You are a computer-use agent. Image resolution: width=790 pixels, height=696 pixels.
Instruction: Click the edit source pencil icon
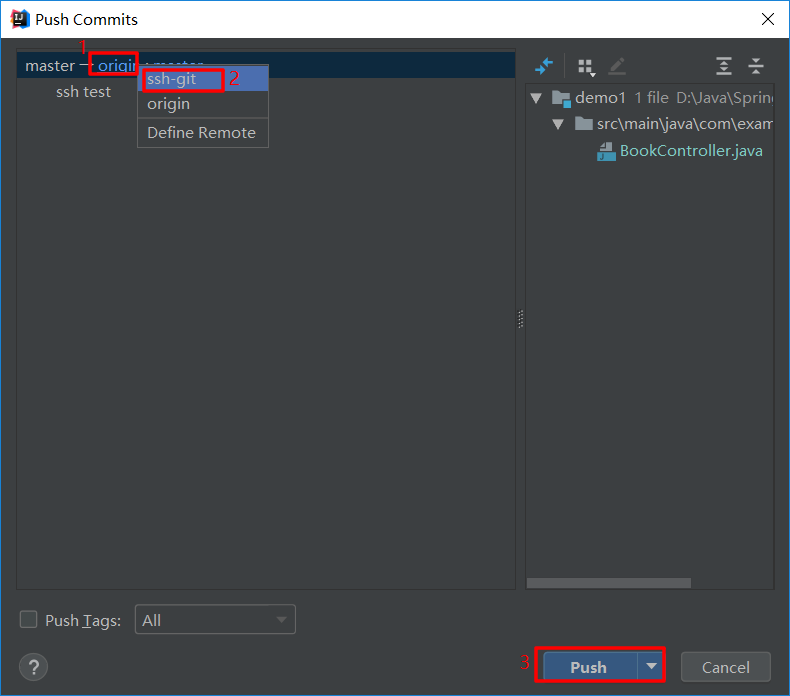617,67
